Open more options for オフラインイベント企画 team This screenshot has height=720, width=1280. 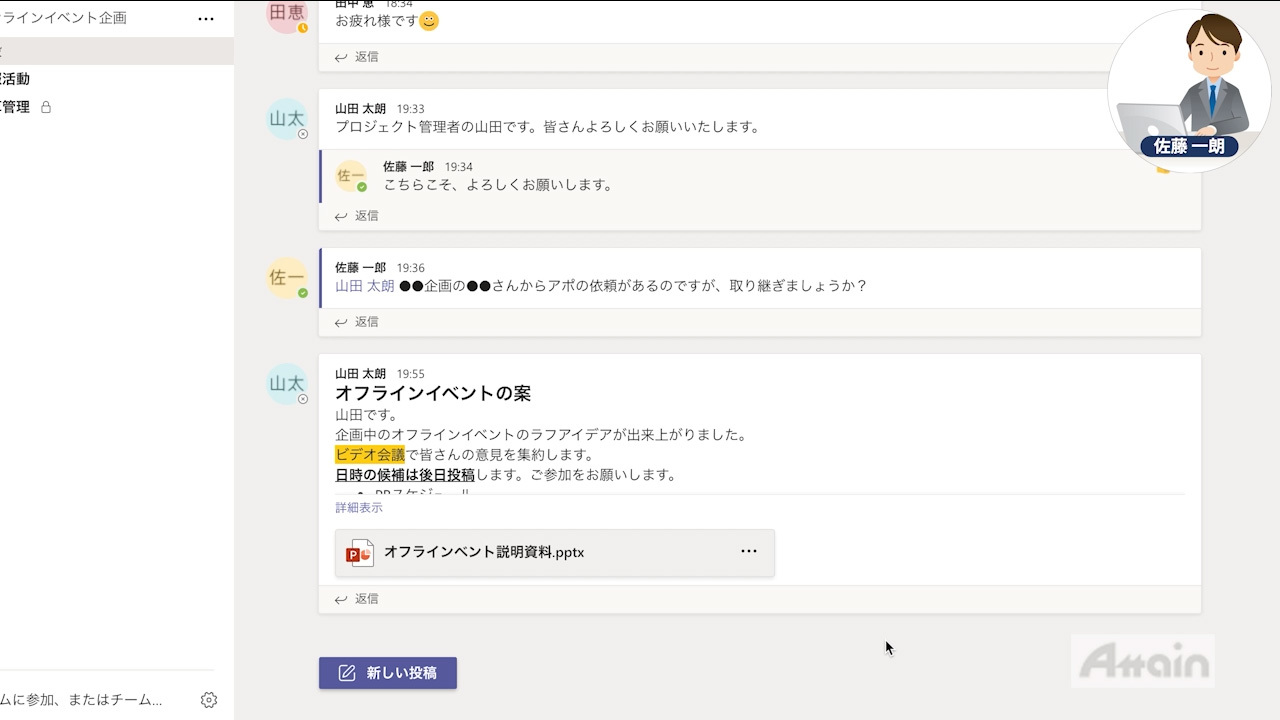tap(206, 18)
